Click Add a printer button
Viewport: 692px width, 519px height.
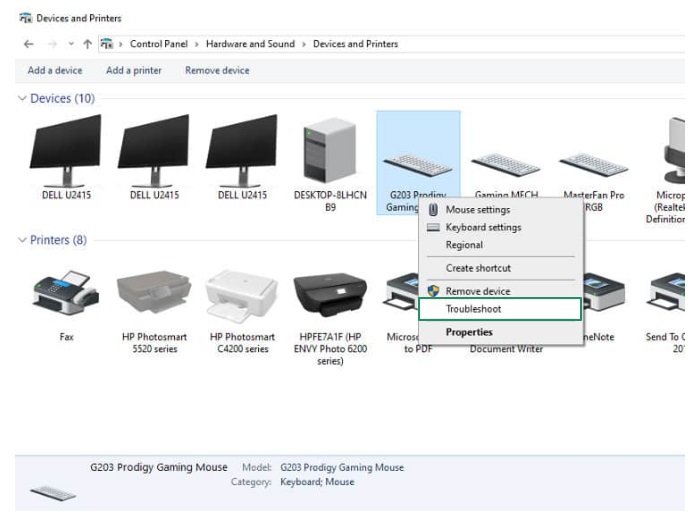(134, 70)
